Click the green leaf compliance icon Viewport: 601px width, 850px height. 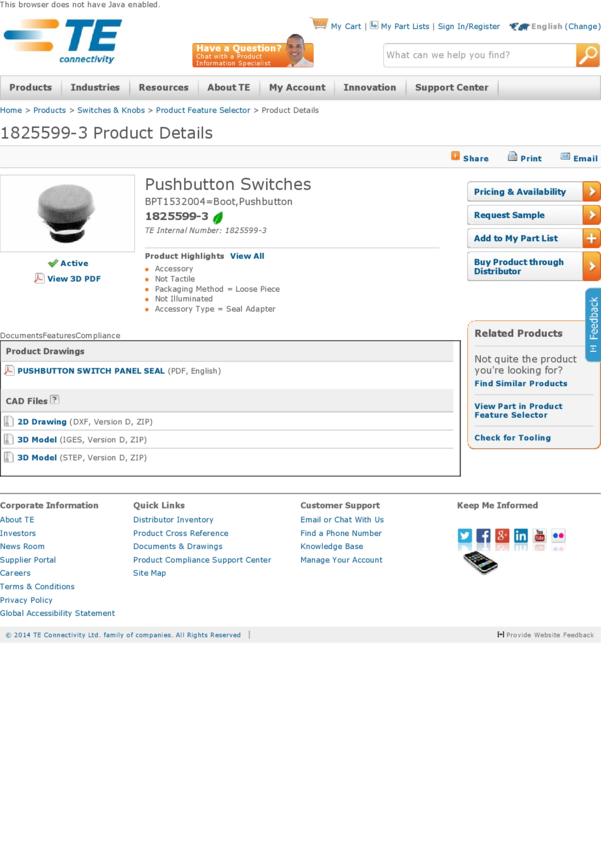click(x=218, y=217)
